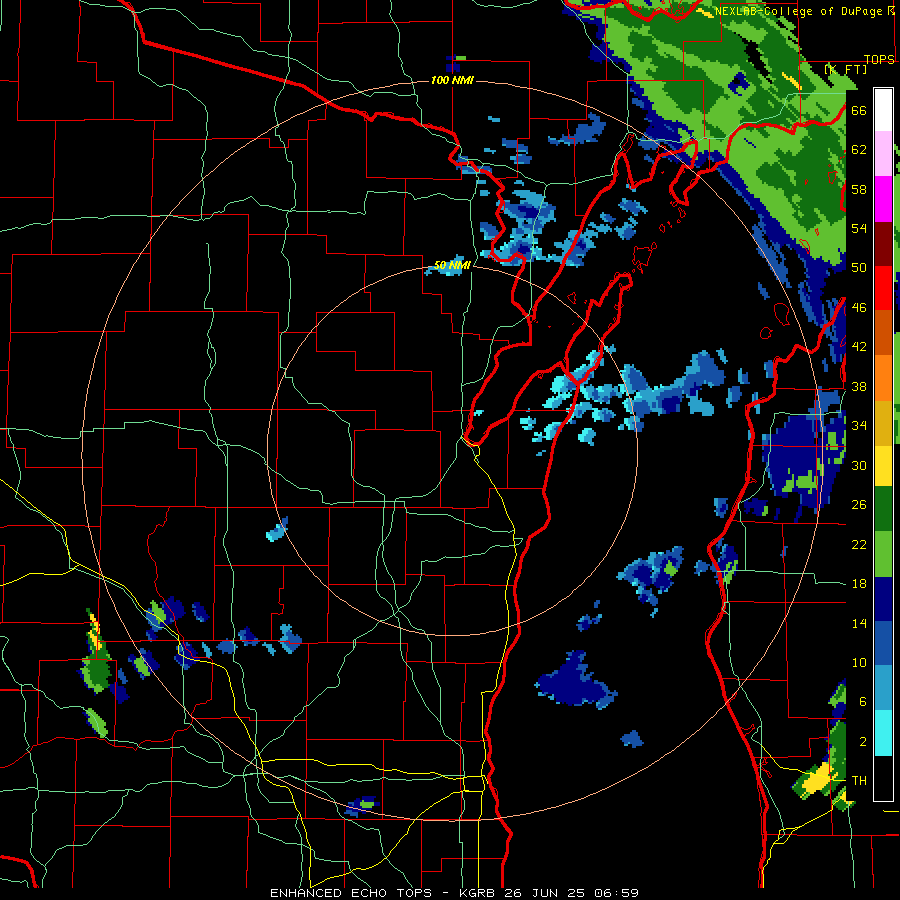Click the 62 value on the legend

859,150
